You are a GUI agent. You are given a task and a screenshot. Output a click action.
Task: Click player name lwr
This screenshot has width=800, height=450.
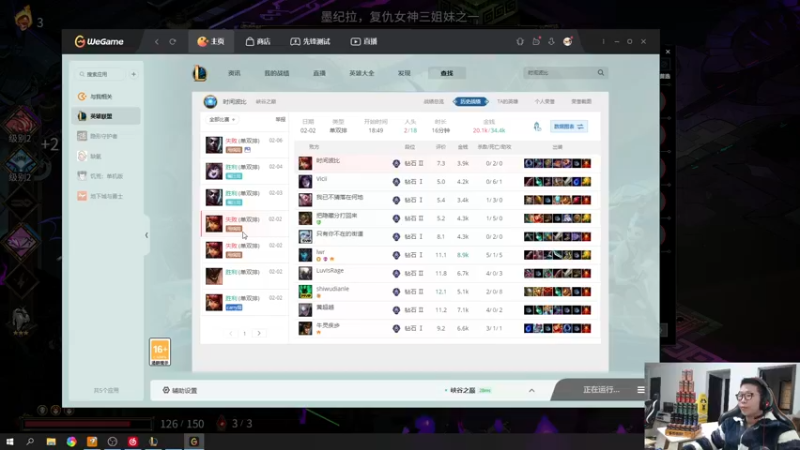tap(320, 252)
